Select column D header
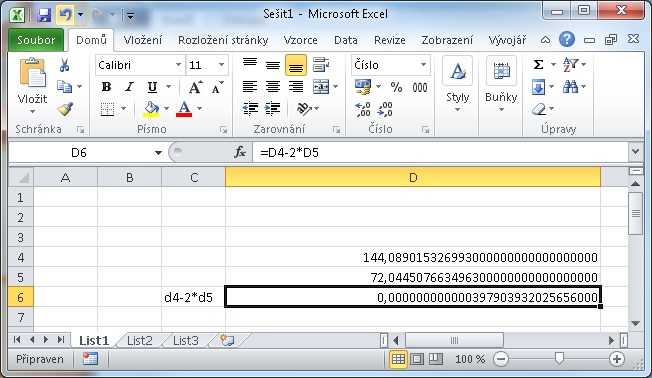Viewport: 652px width, 378px height. tap(413, 178)
